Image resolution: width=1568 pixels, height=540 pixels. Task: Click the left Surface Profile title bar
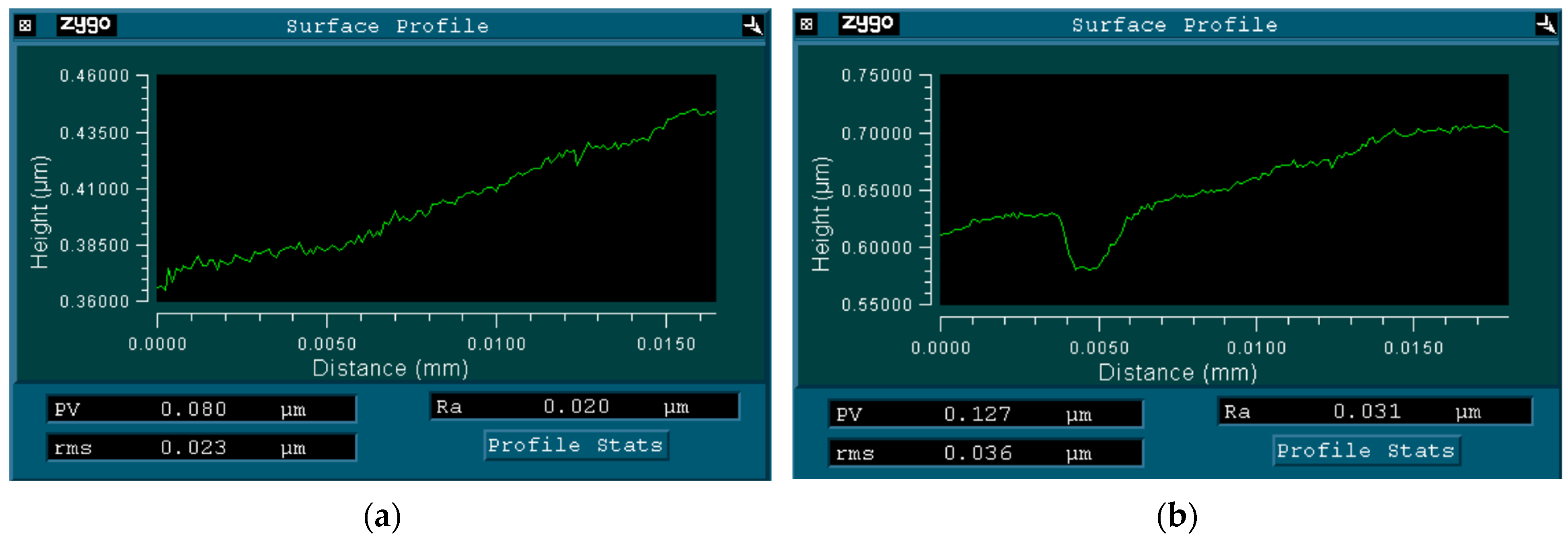[387, 26]
